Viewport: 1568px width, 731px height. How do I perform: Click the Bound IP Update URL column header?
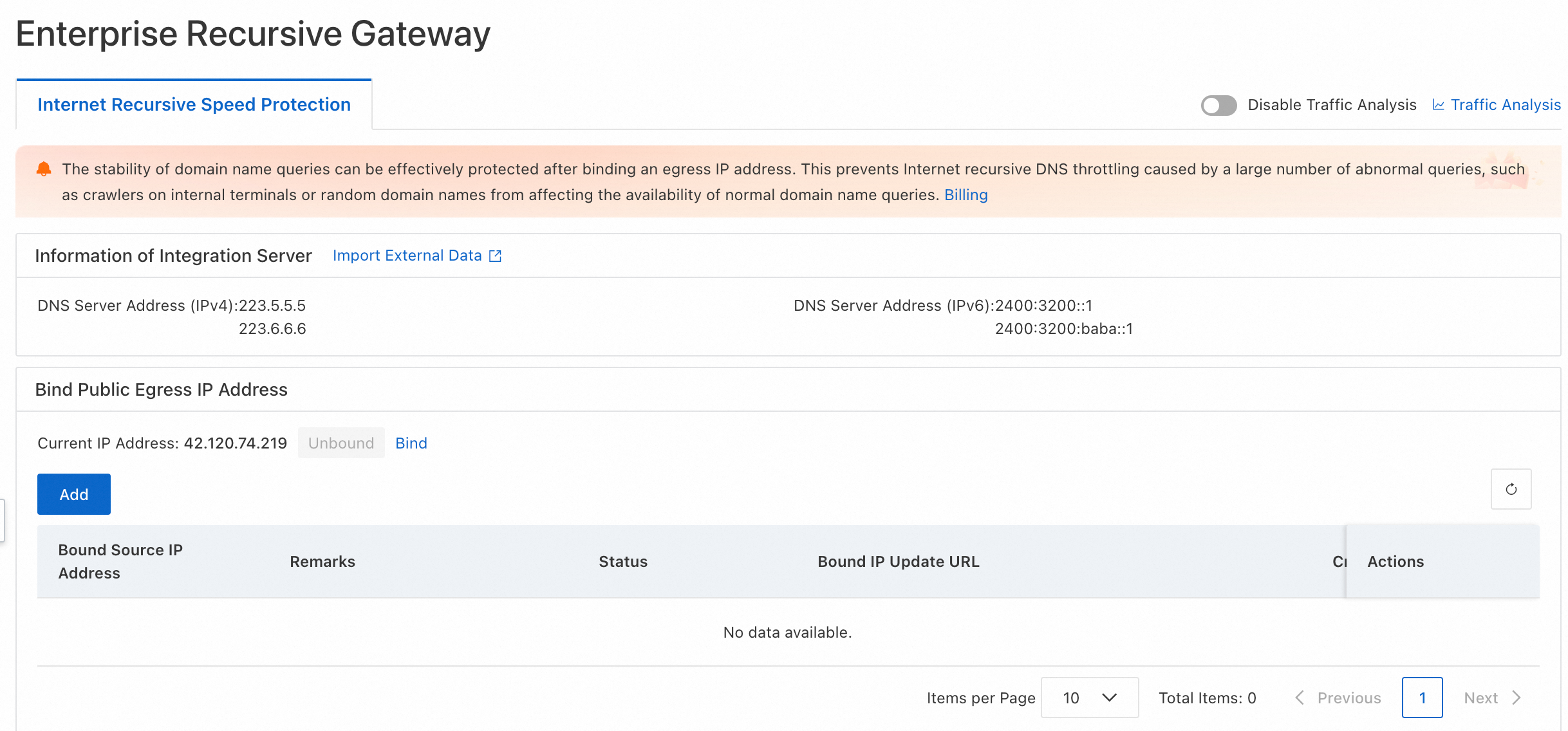[898, 562]
